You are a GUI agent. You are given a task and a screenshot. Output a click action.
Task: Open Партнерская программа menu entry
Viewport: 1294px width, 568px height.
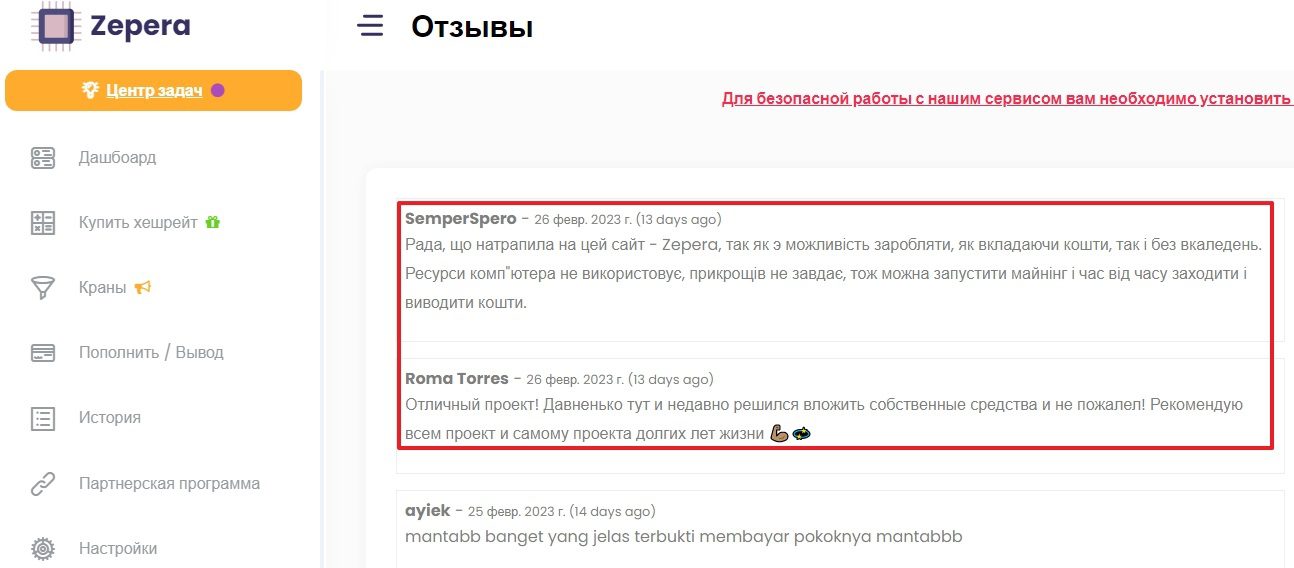pos(169,484)
